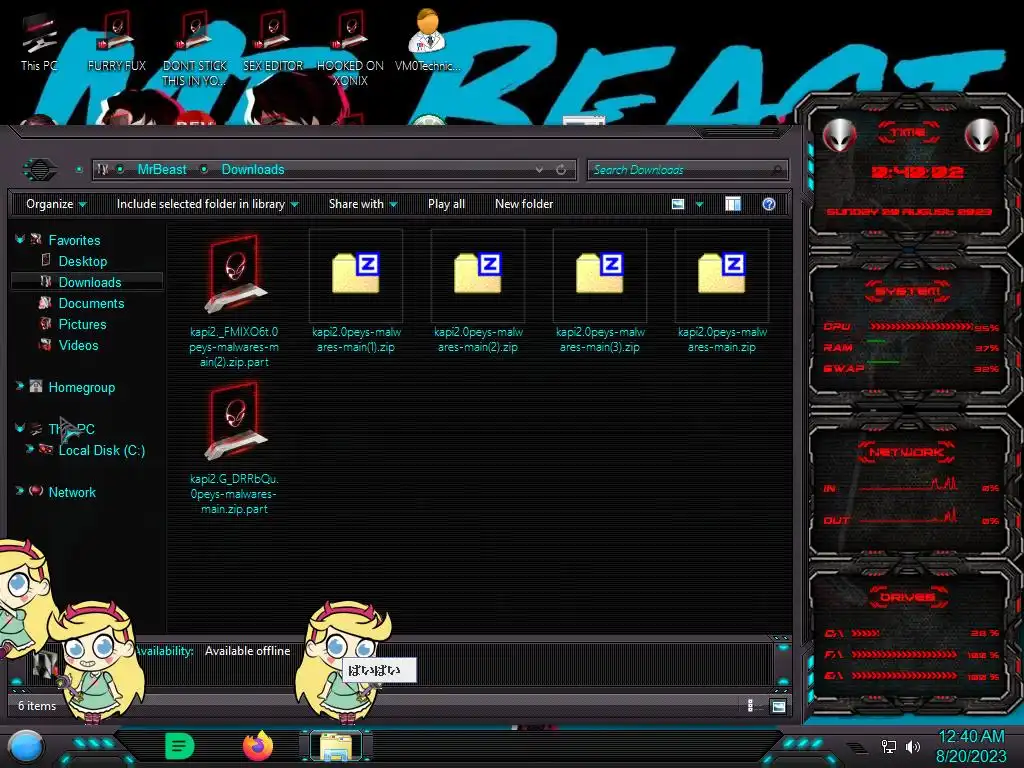Open address bar history dropdown
1024x768 pixels.
(539, 170)
